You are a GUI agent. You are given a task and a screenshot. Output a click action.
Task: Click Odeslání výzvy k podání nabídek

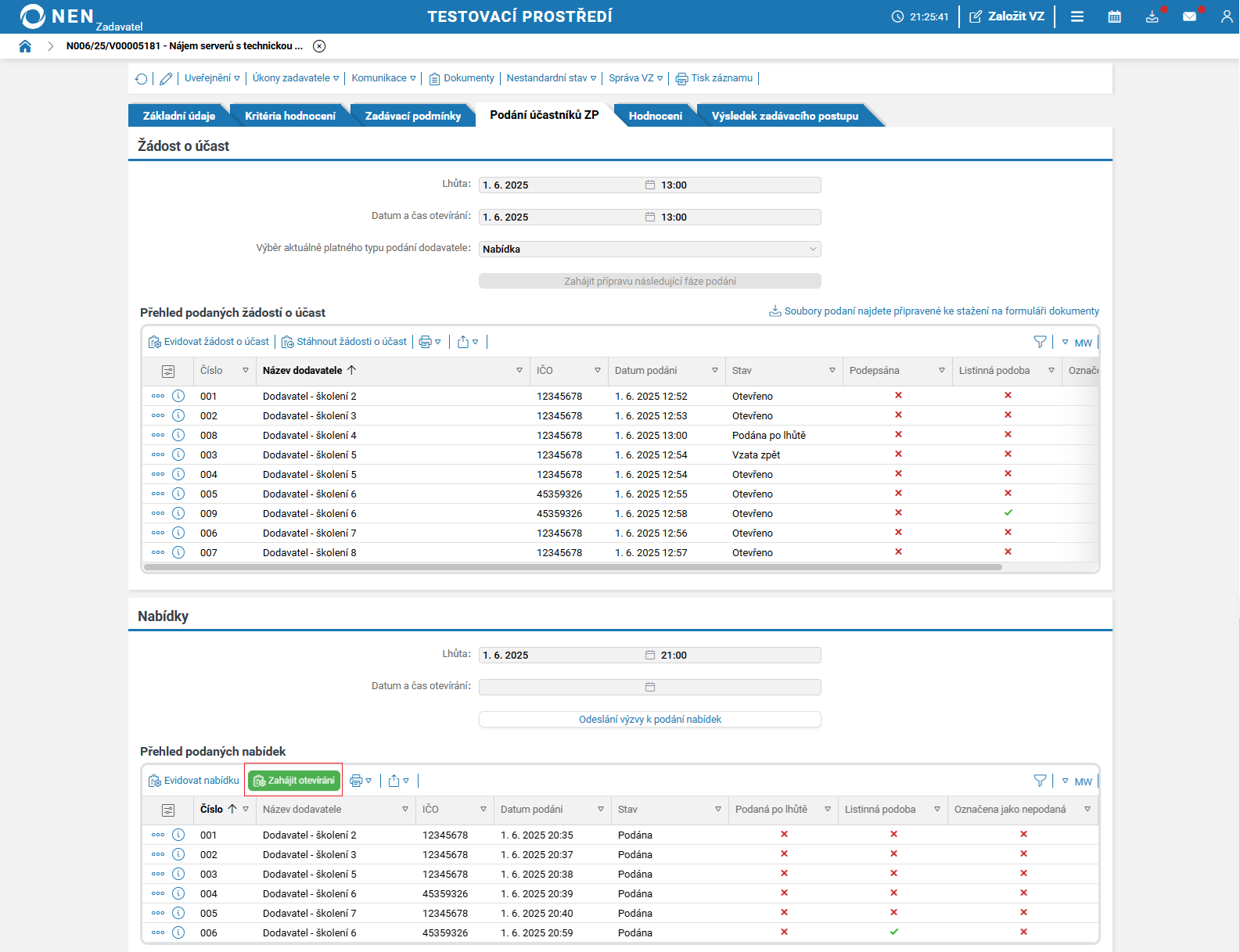tap(649, 720)
